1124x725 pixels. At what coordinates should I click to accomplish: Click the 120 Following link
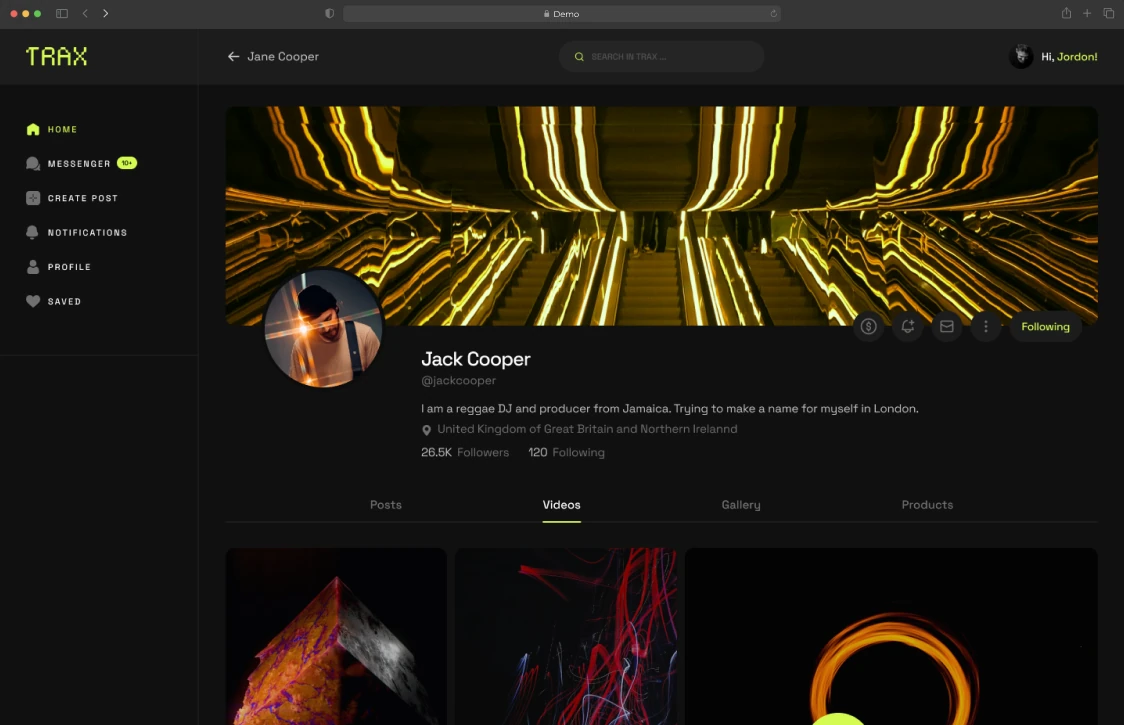[566, 452]
